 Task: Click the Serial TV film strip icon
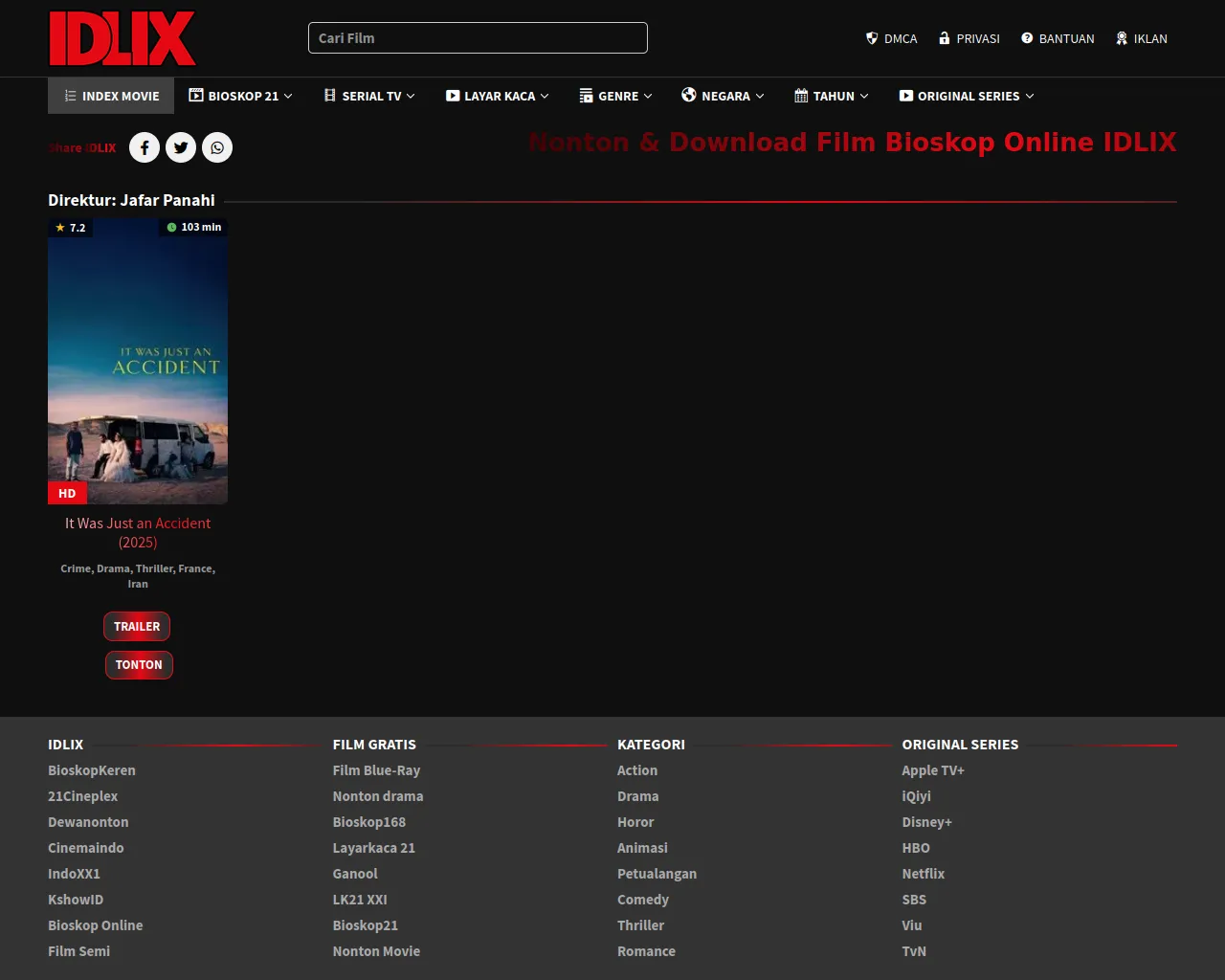click(330, 96)
